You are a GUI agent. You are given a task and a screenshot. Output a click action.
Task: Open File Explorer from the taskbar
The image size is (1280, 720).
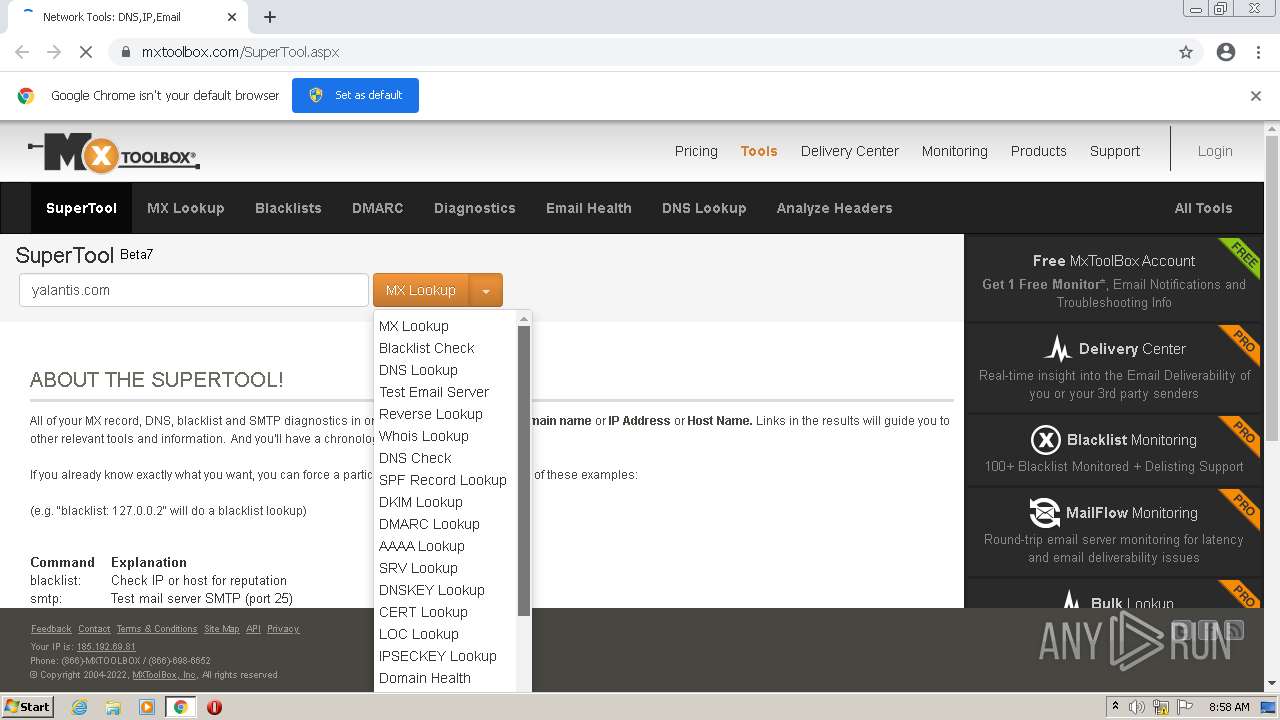(x=113, y=707)
